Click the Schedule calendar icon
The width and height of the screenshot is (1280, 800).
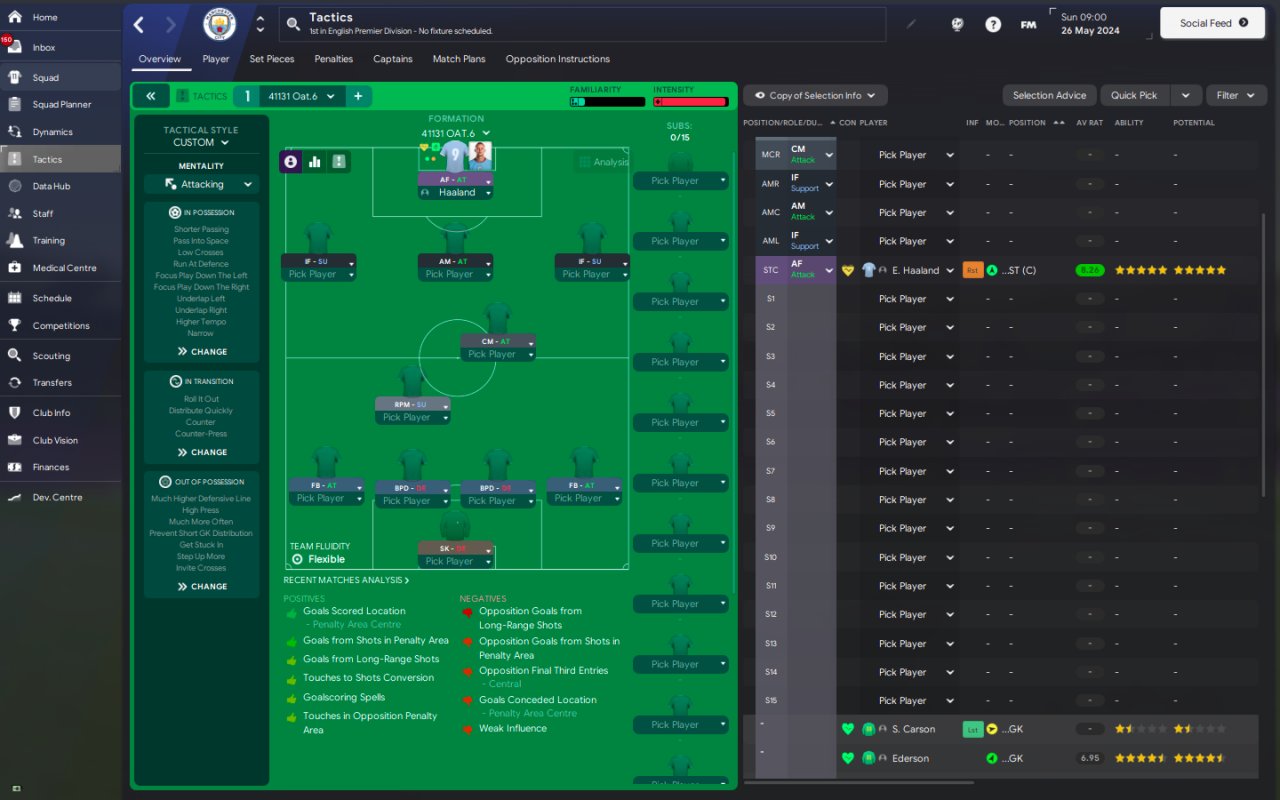pos(14,298)
